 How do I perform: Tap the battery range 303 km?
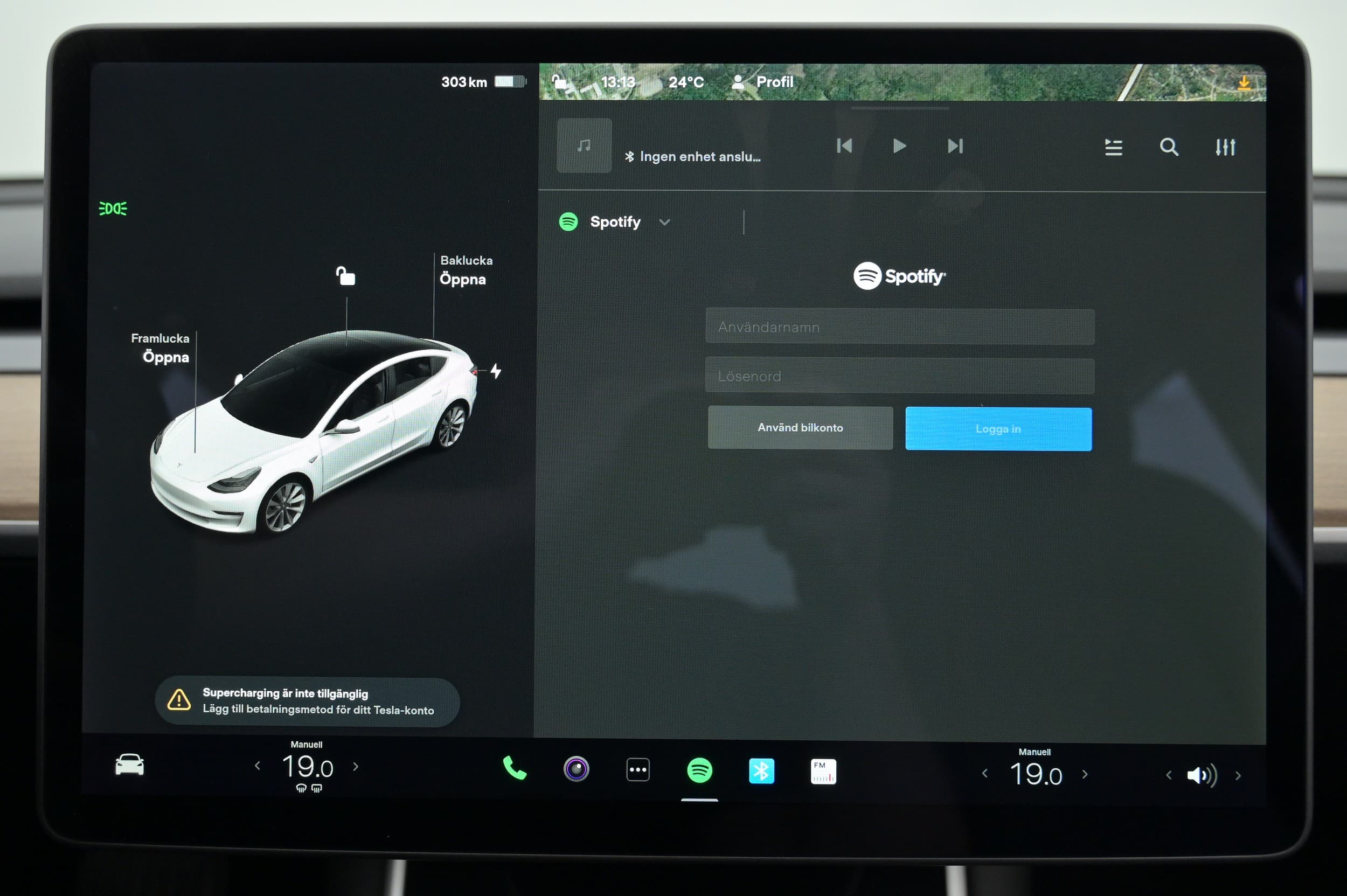click(x=464, y=82)
